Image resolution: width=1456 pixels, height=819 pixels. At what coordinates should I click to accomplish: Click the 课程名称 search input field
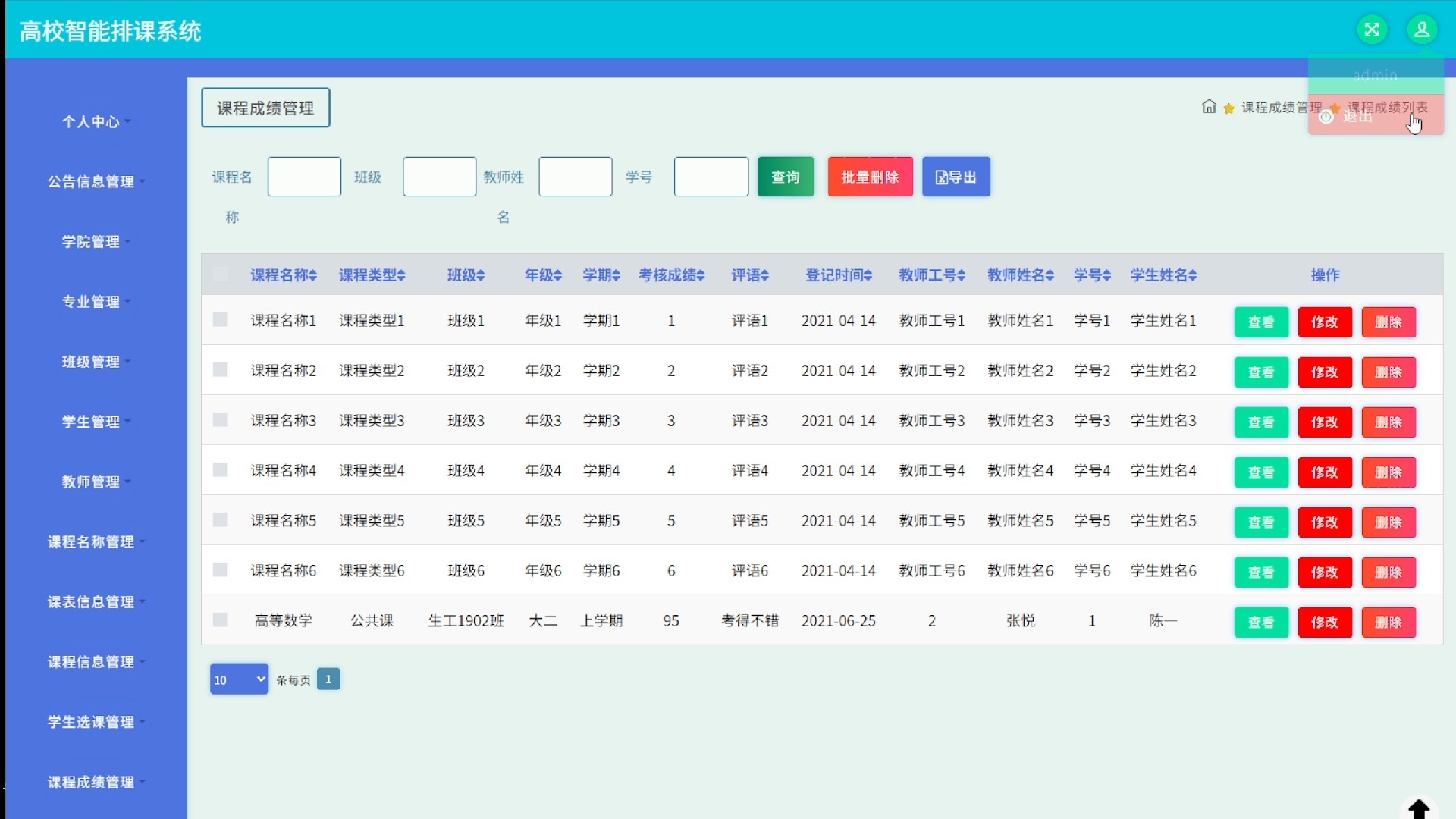coord(304,177)
